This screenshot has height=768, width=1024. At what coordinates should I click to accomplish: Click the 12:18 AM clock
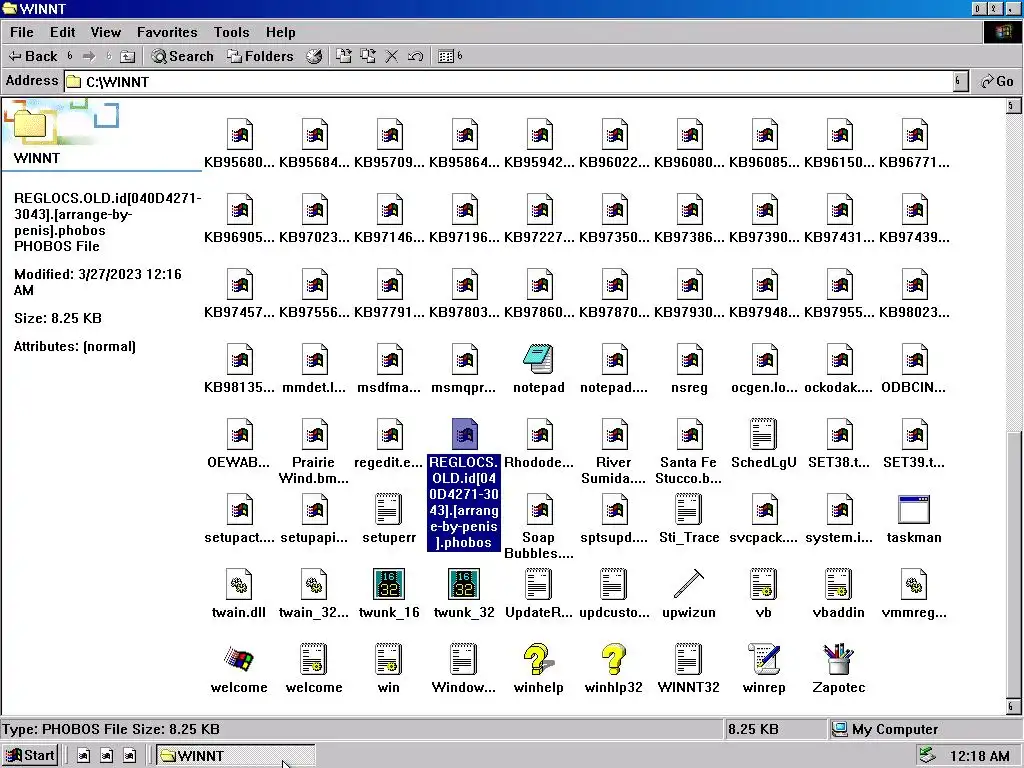pos(979,756)
